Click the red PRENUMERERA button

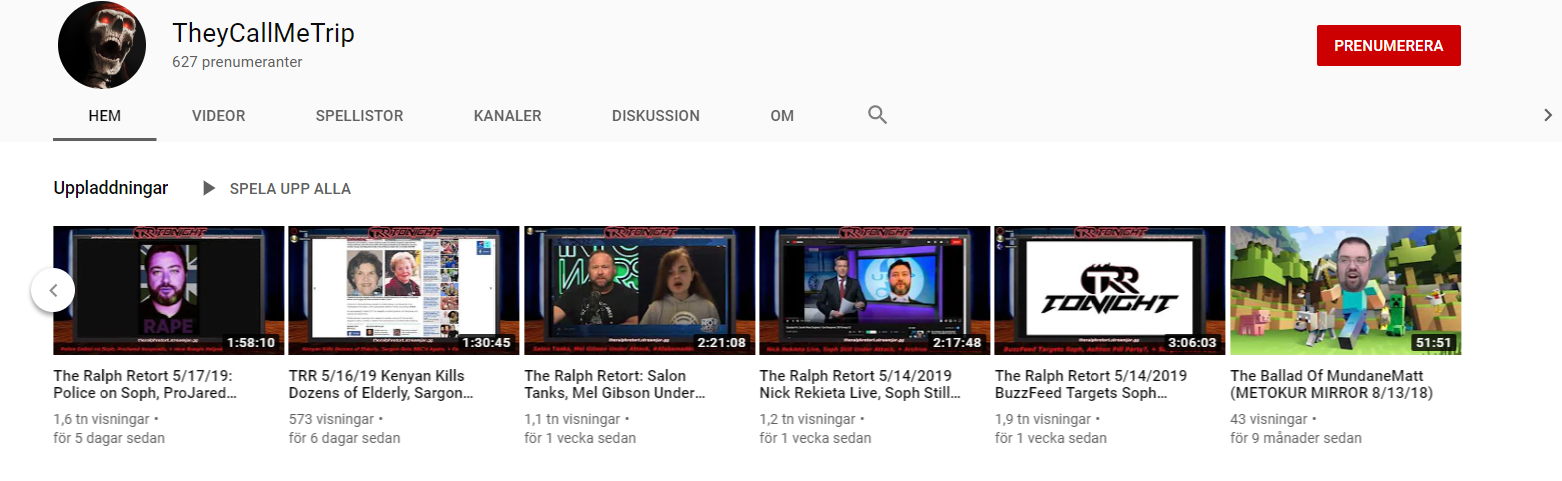click(x=1388, y=46)
